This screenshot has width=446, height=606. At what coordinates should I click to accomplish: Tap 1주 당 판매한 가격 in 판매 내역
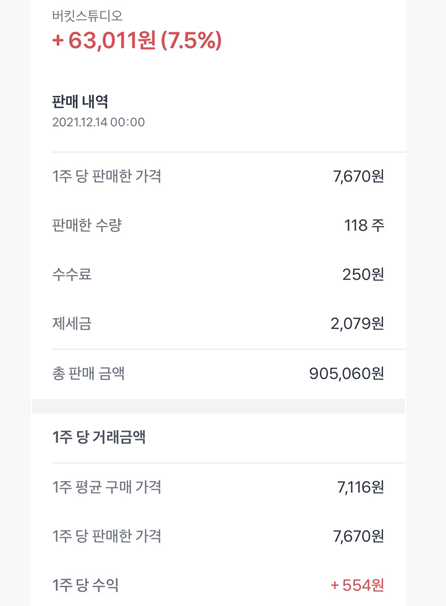(107, 176)
